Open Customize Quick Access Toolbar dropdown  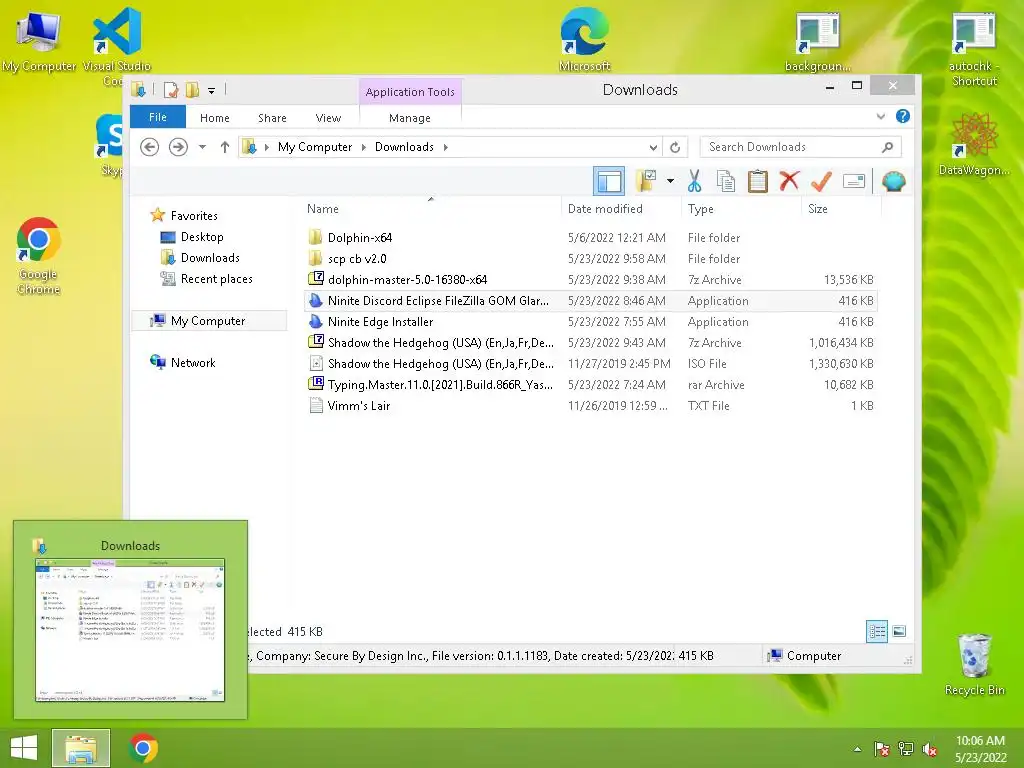pos(212,91)
